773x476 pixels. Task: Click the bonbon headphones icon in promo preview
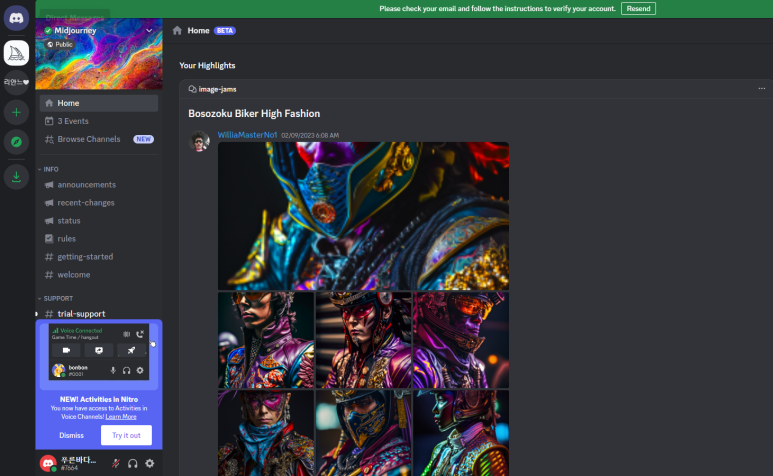[127, 371]
